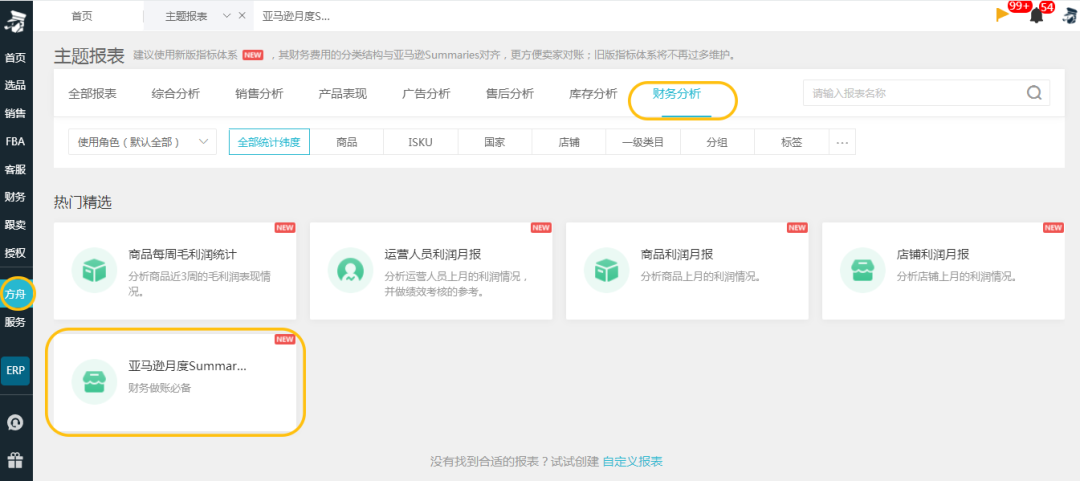Viewport: 1080px width, 481px height.
Task: Open the bell alerts icon
Action: coord(1036,15)
